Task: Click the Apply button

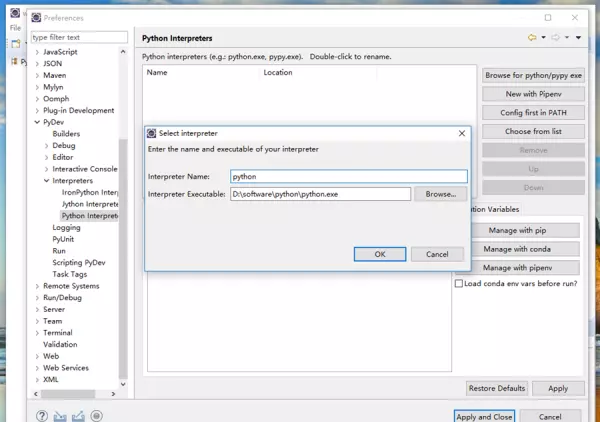Action: [558, 388]
